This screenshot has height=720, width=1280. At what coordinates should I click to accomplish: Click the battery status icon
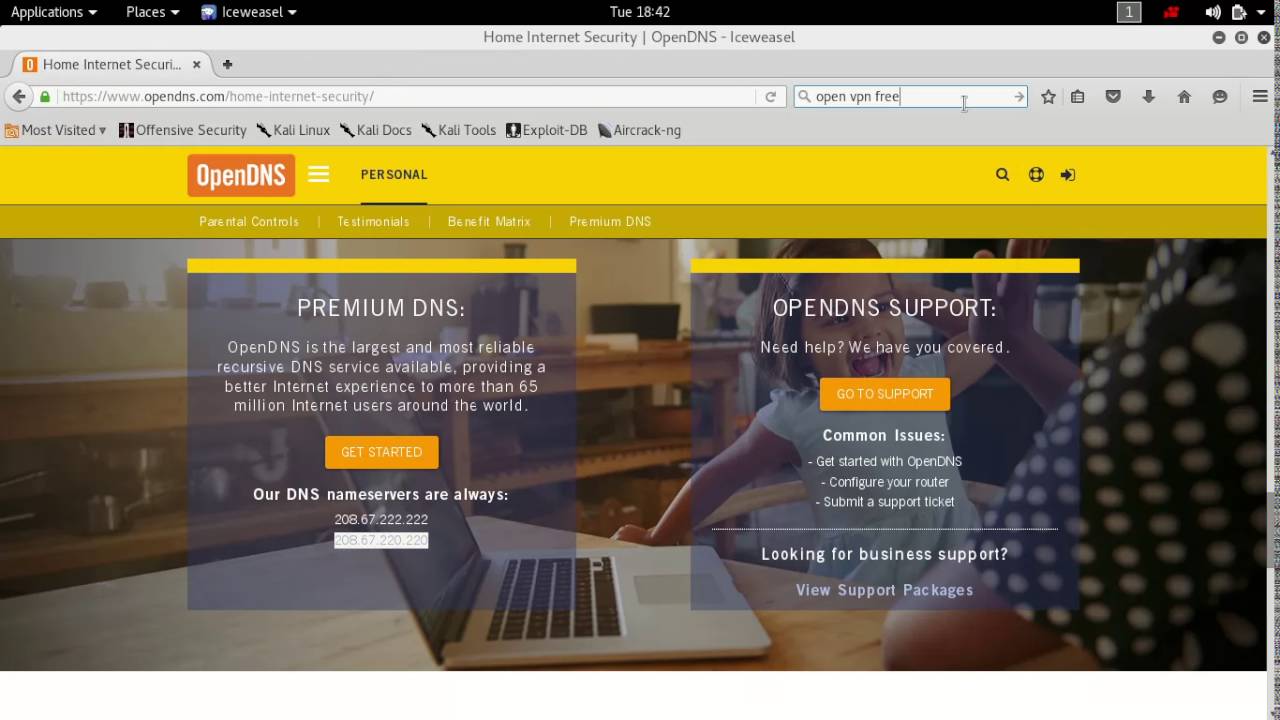click(x=1238, y=12)
